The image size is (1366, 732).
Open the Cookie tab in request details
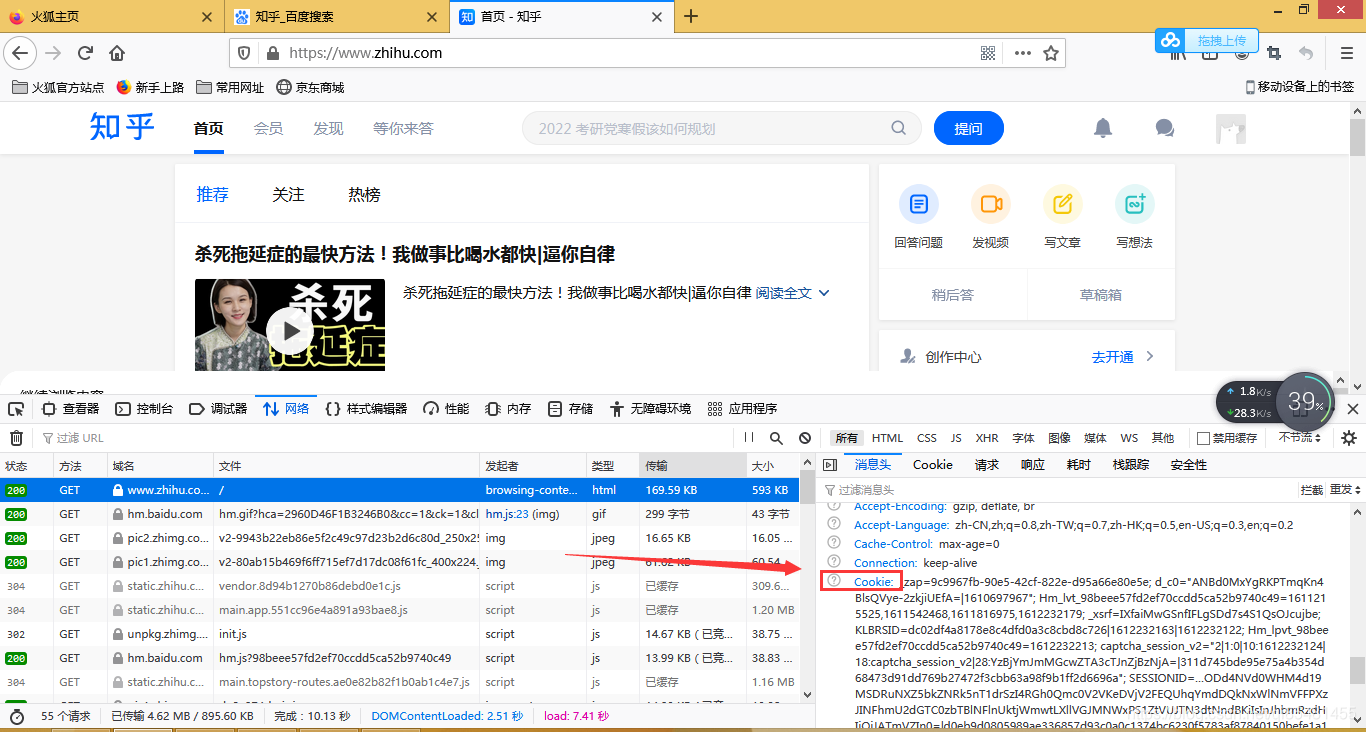933,464
